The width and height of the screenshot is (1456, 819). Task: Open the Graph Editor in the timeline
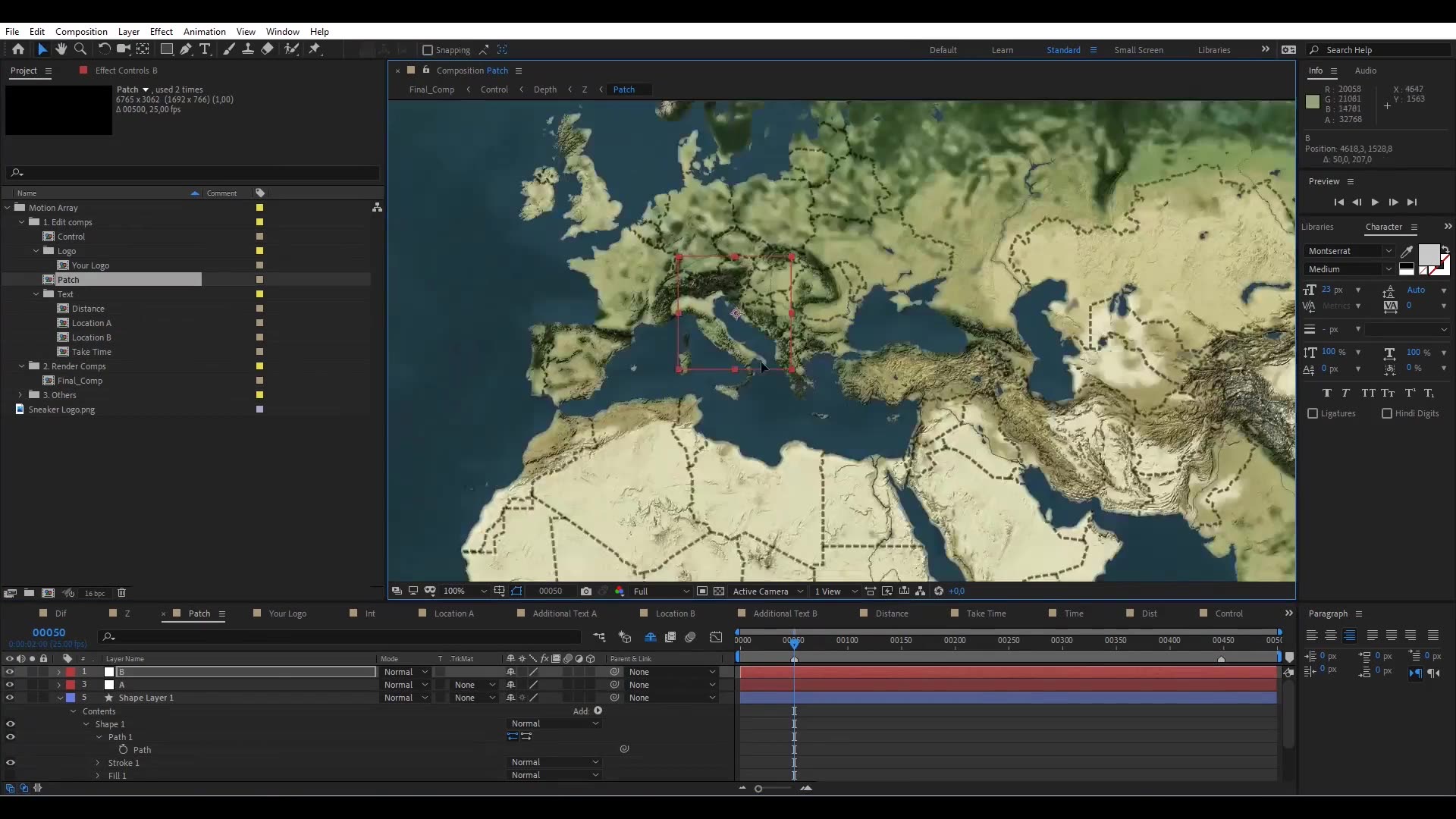pyautogui.click(x=716, y=637)
